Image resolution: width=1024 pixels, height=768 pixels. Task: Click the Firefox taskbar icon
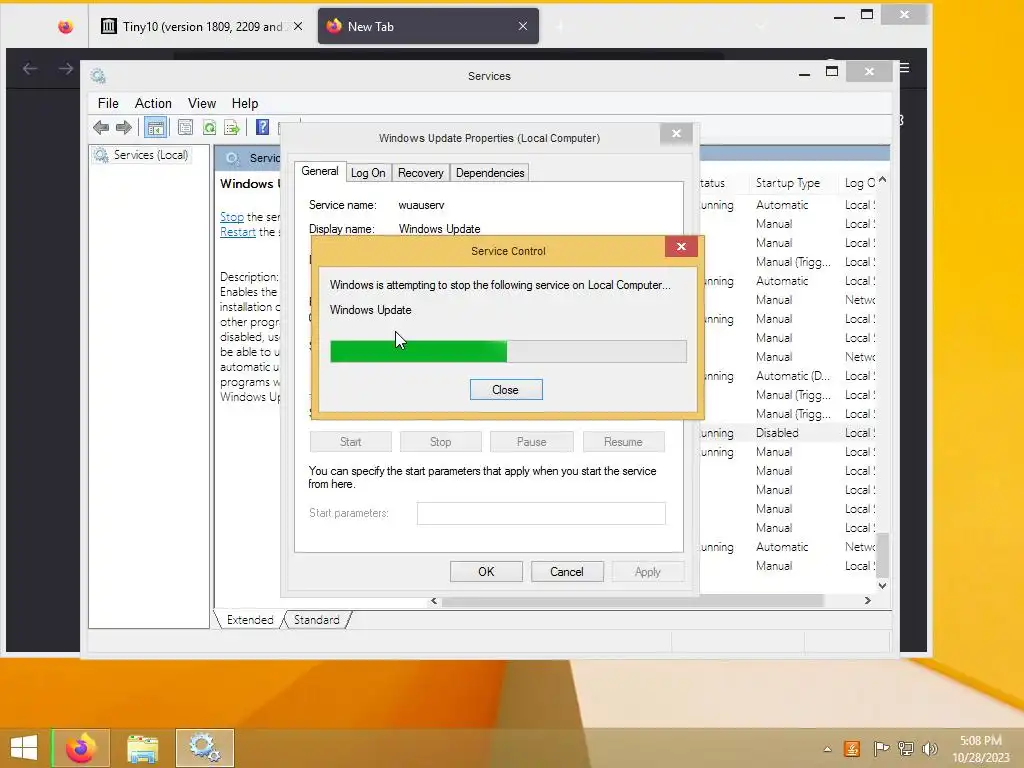coord(81,748)
